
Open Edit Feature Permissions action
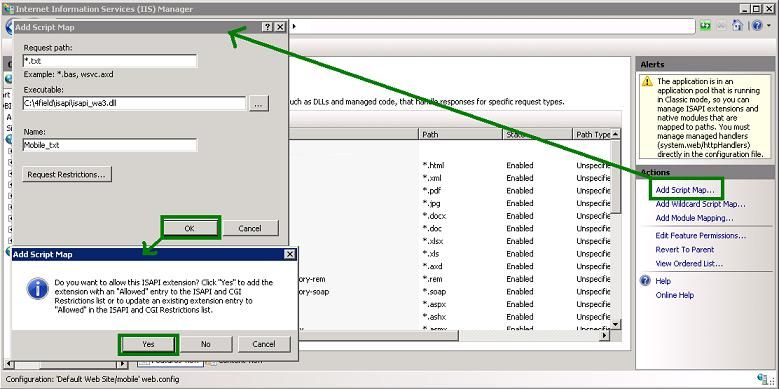pos(701,235)
